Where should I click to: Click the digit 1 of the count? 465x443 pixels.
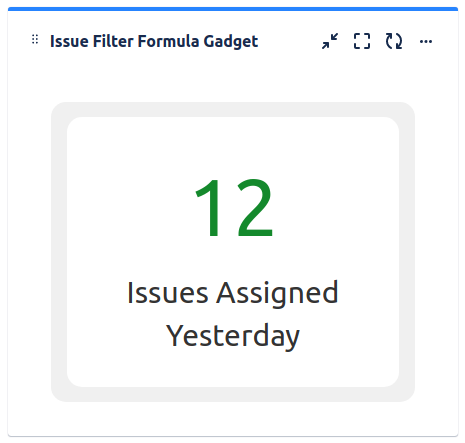pos(208,208)
